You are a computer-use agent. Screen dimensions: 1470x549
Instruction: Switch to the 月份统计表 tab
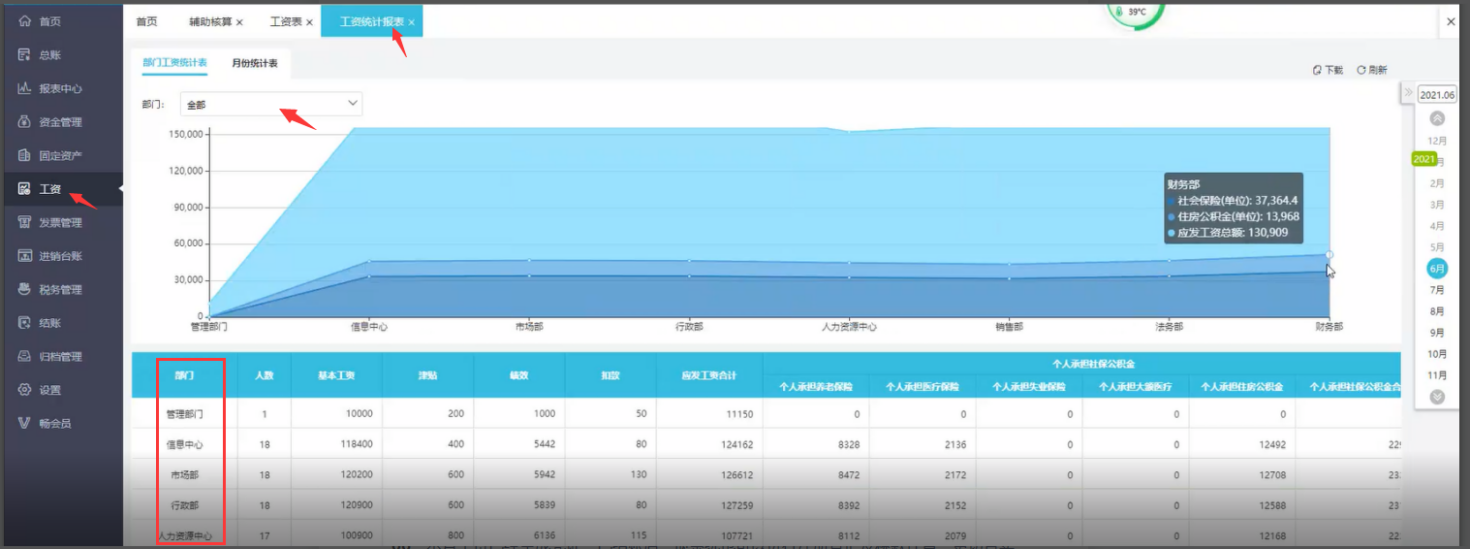(x=254, y=63)
